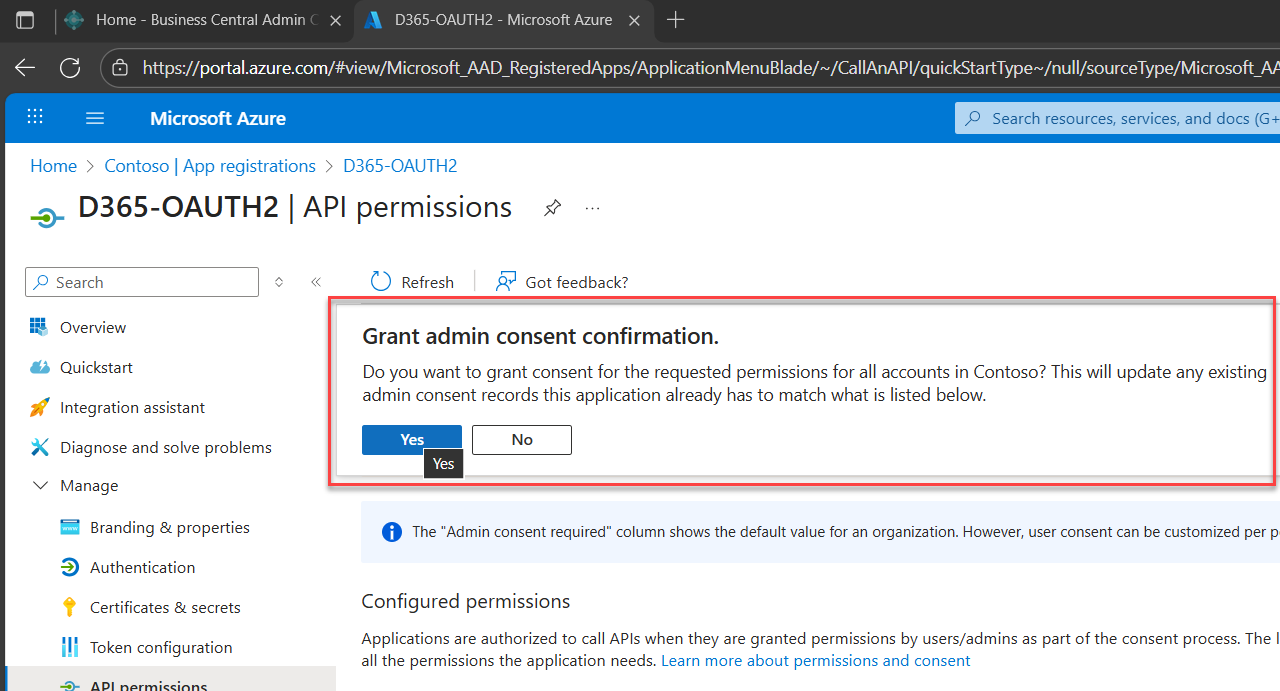Click the Authentication arrow icon
1280x691 pixels.
point(70,567)
